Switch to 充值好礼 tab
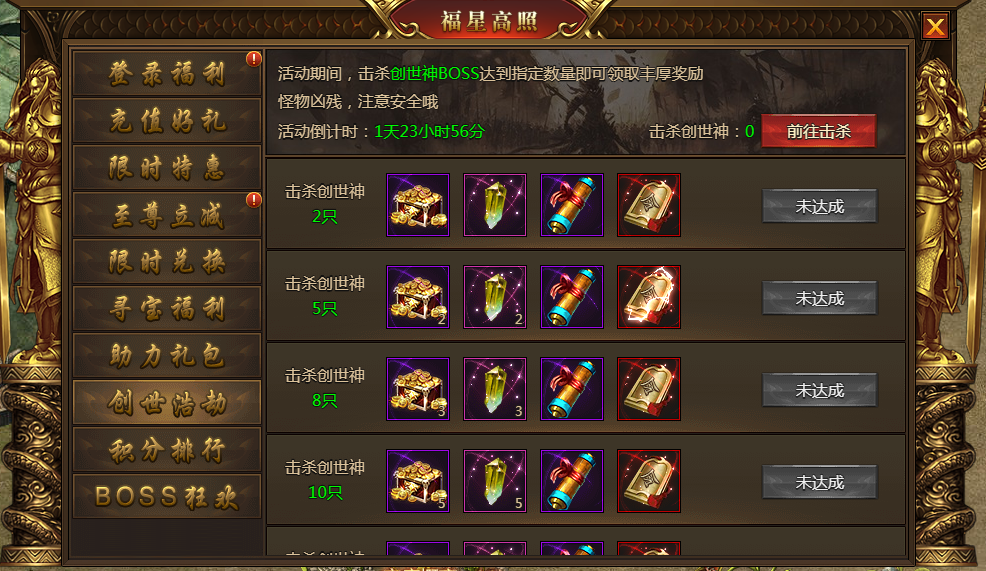The width and height of the screenshot is (986, 571). coord(167,121)
